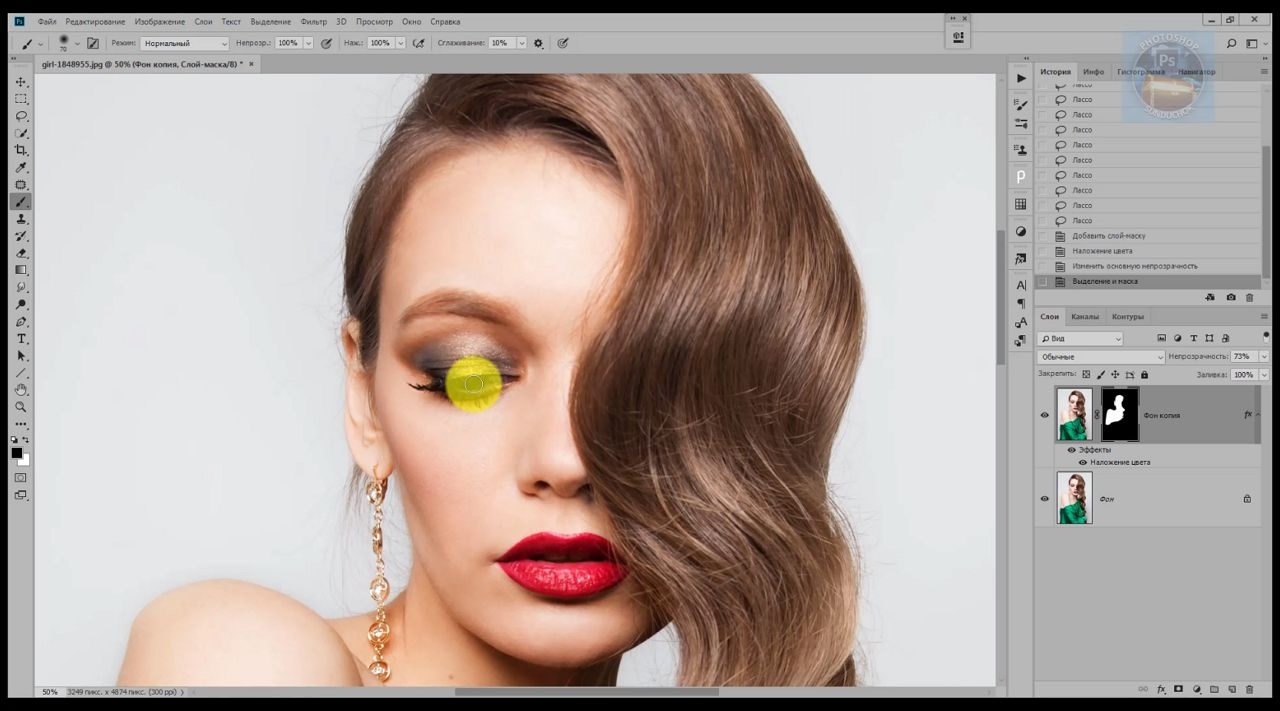Image resolution: width=1280 pixels, height=711 pixels.
Task: Switch to the Каналы tab
Action: (x=1085, y=316)
